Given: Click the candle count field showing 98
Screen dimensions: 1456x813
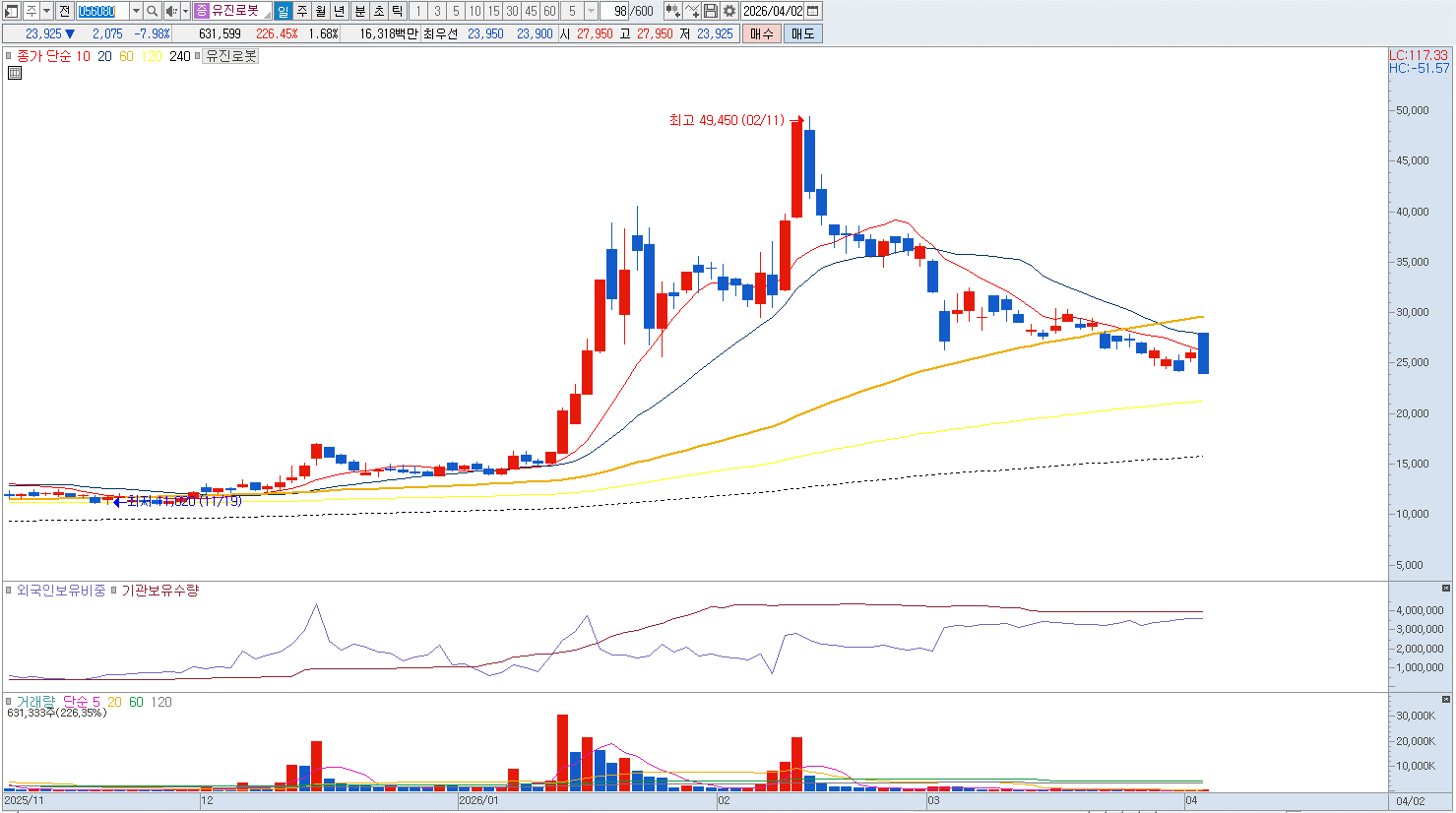Looking at the screenshot, I should pos(615,11).
